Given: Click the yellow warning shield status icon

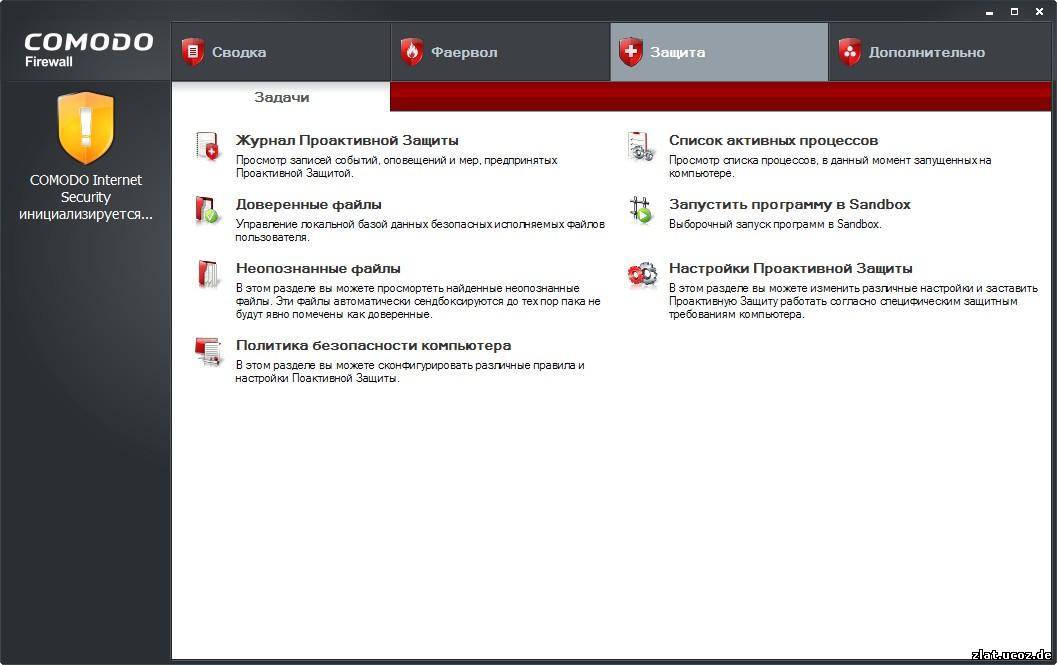Looking at the screenshot, I should (x=86, y=128).
